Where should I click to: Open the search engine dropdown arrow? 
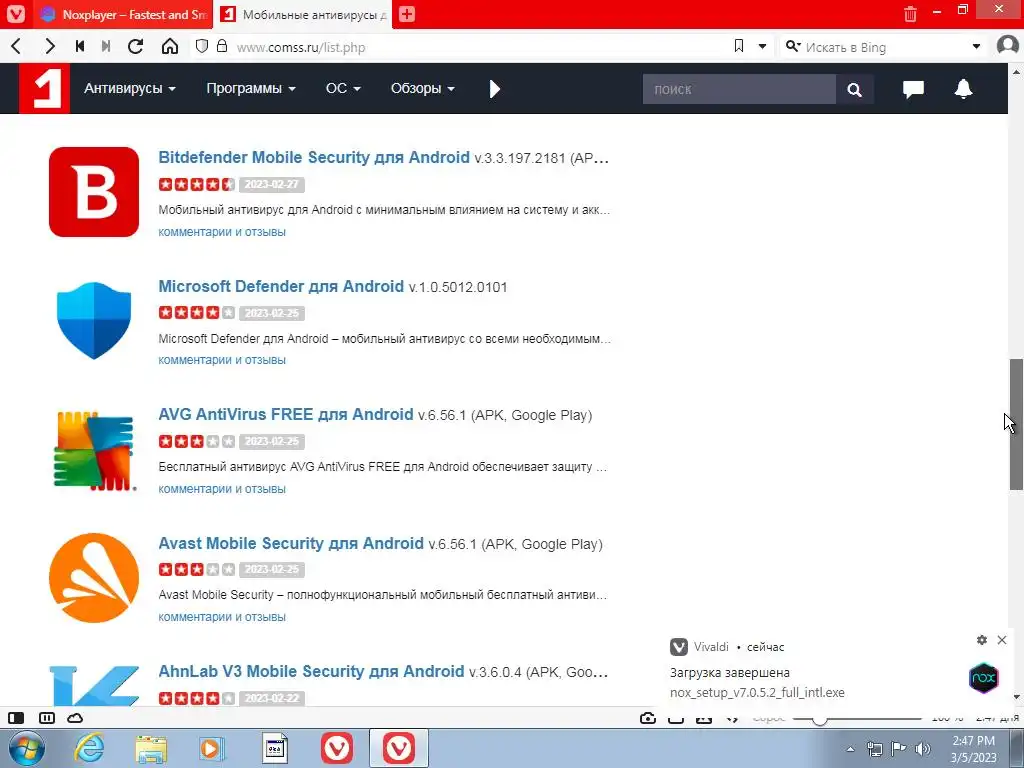[976, 46]
